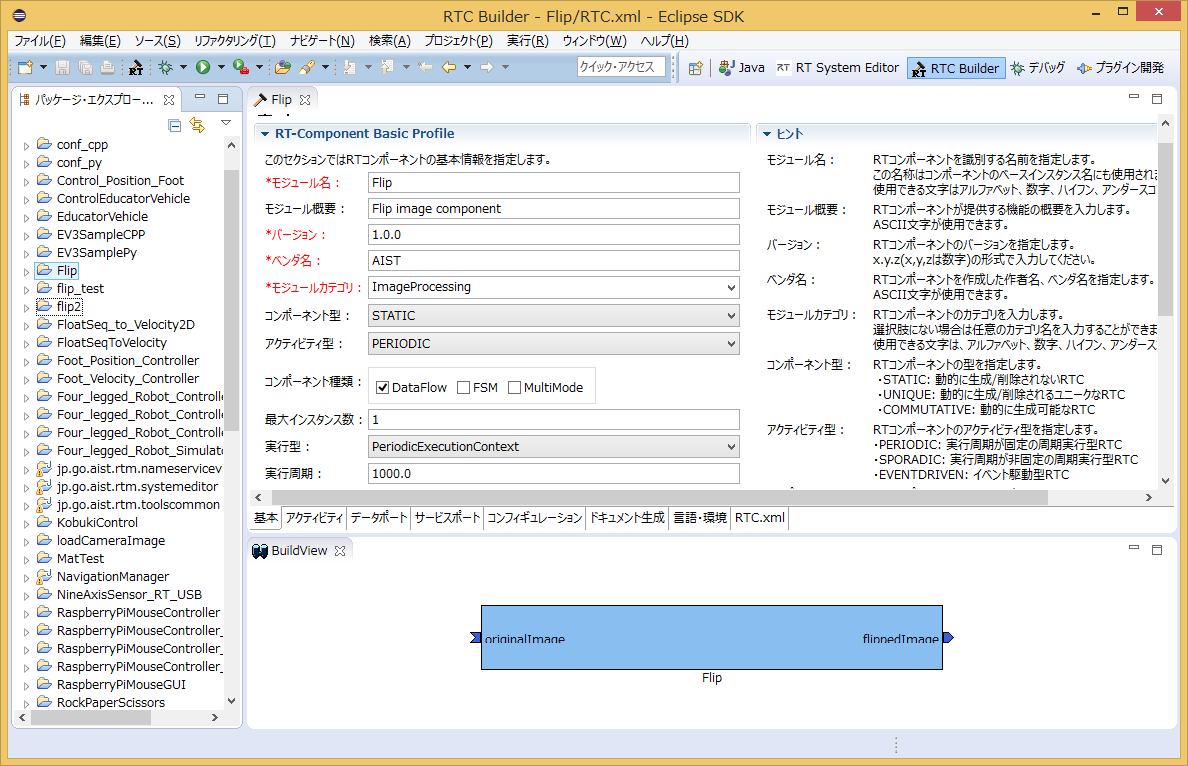
Task: Switch to the データポート tab
Action: (378, 518)
